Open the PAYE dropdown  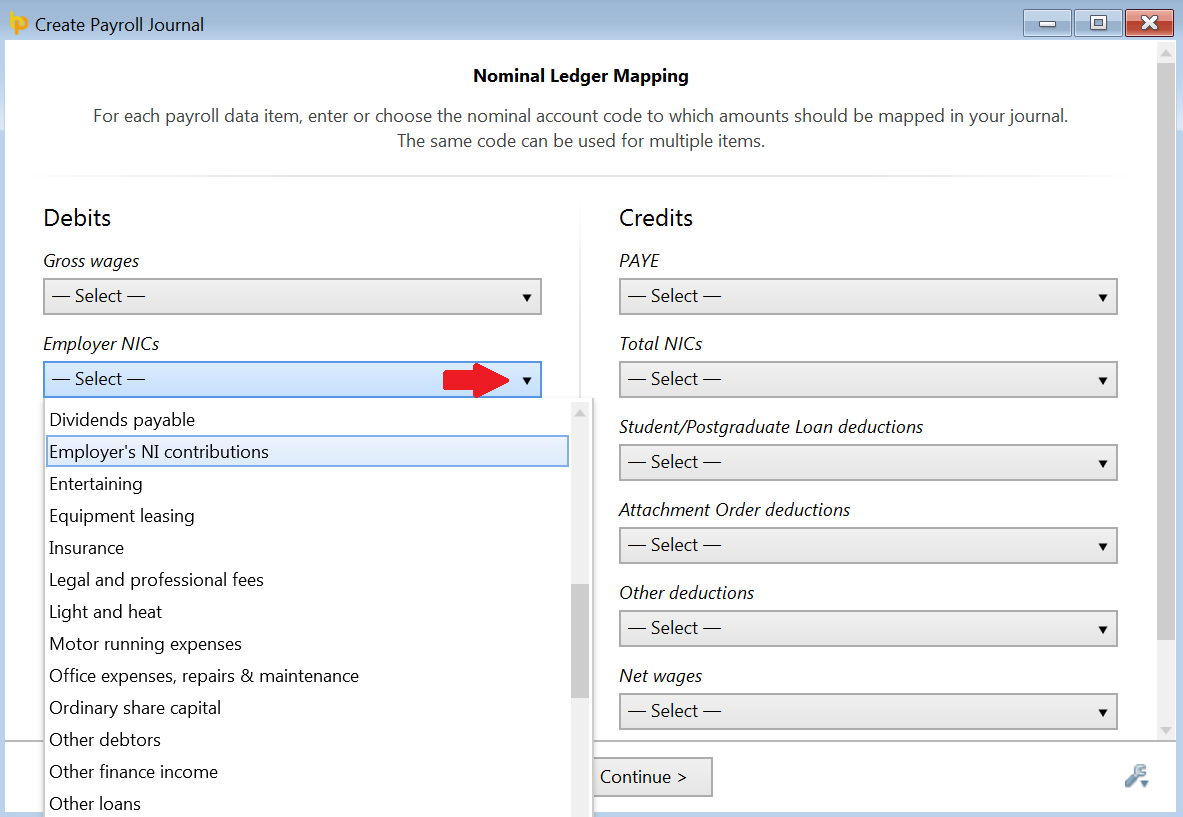coord(868,296)
